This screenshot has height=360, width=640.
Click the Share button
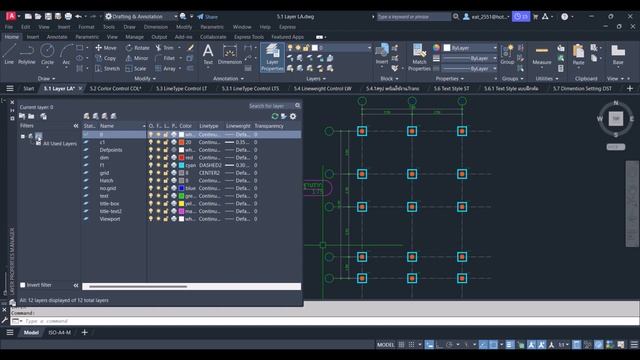(207, 17)
